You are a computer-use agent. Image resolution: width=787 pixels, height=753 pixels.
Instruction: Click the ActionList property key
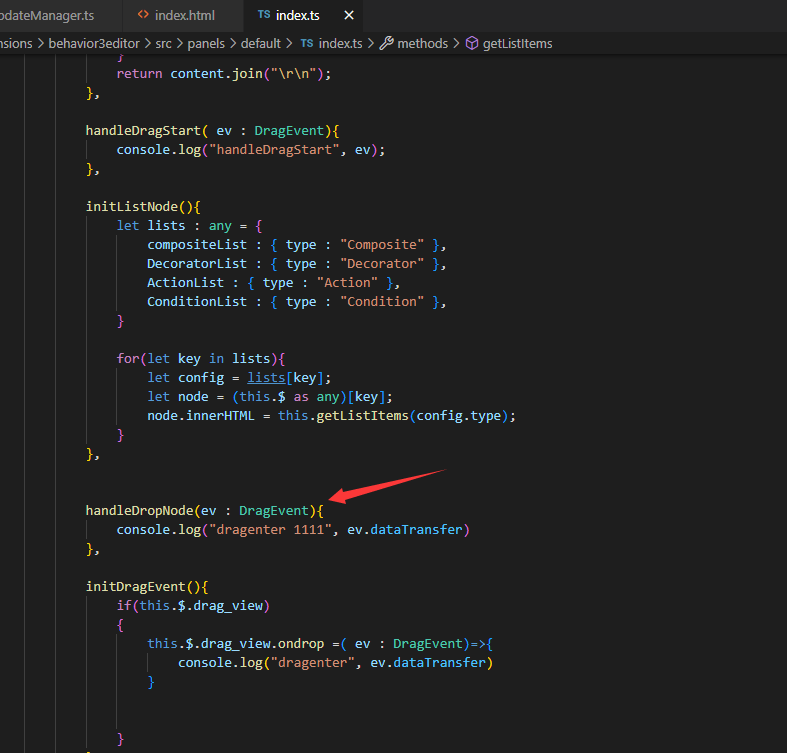185,283
